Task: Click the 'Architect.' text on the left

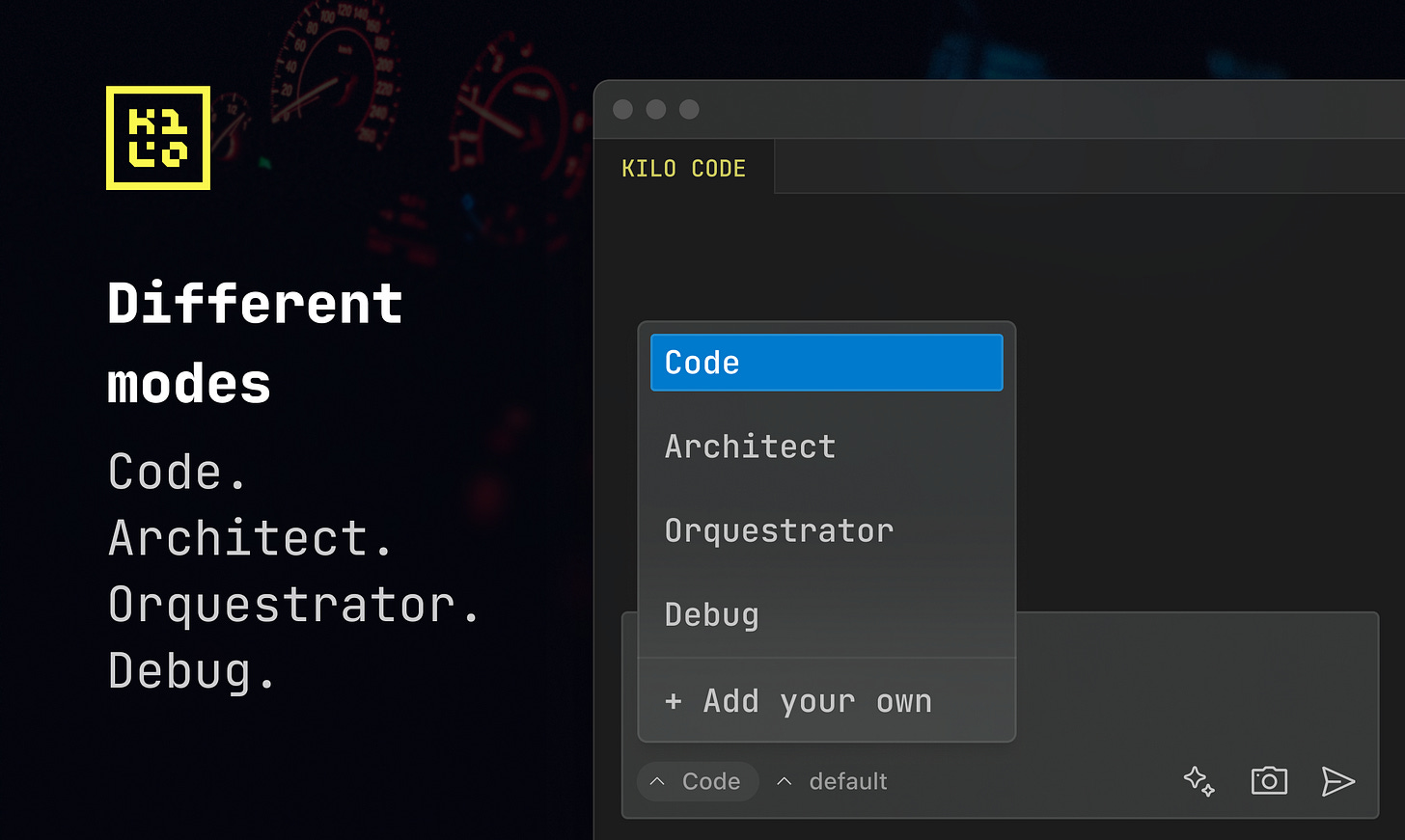Action: (x=250, y=537)
